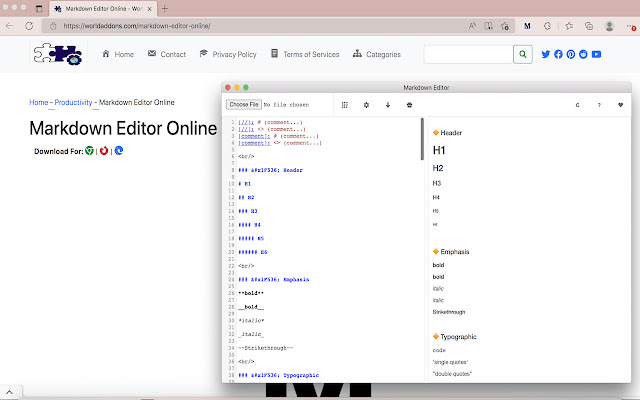Open the Categories menu
Image resolution: width=640 pixels, height=400 pixels.
pyautogui.click(x=377, y=54)
